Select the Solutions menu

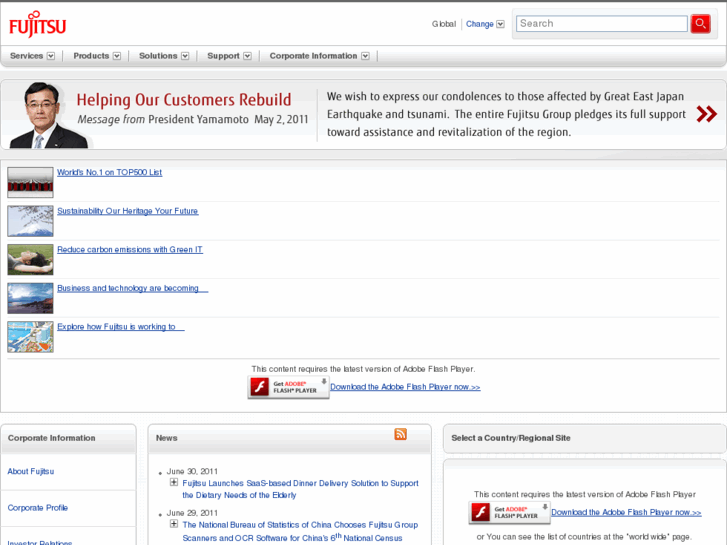tap(158, 56)
